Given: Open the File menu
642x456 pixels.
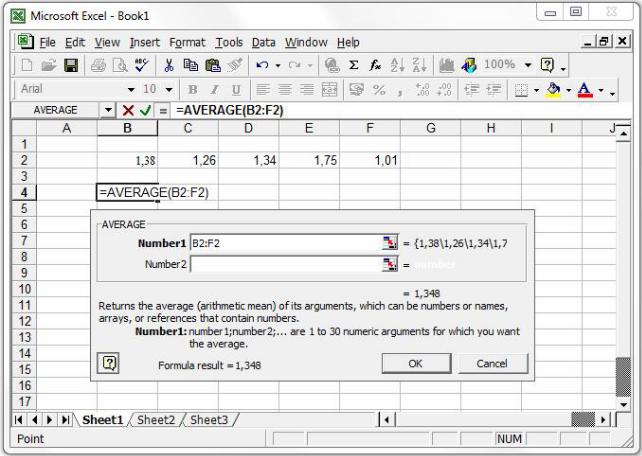Looking at the screenshot, I should pos(47,43).
